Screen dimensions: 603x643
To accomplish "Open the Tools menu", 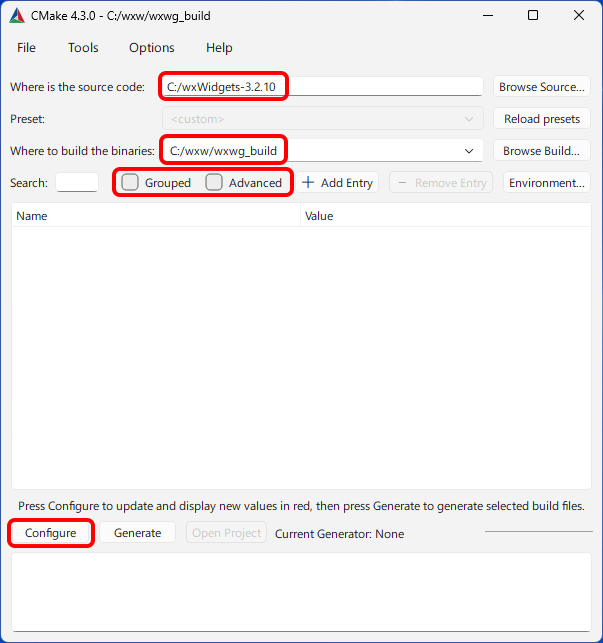I will [83, 48].
